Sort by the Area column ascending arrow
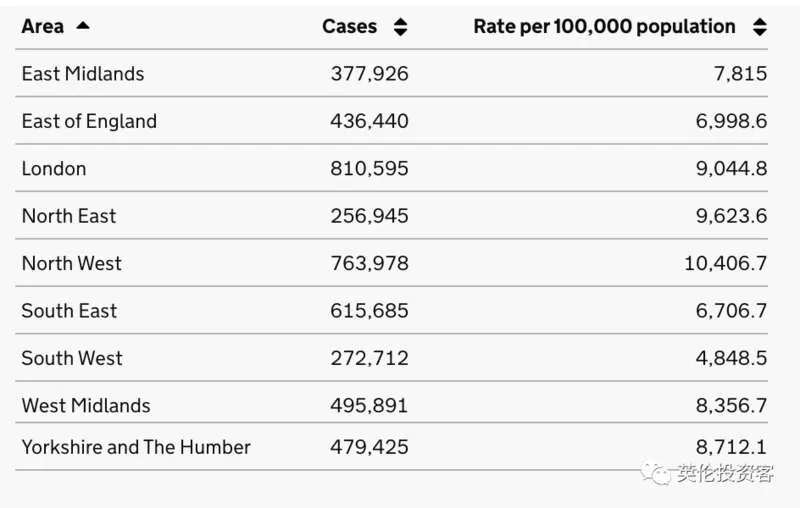The image size is (800, 508). coord(83,26)
